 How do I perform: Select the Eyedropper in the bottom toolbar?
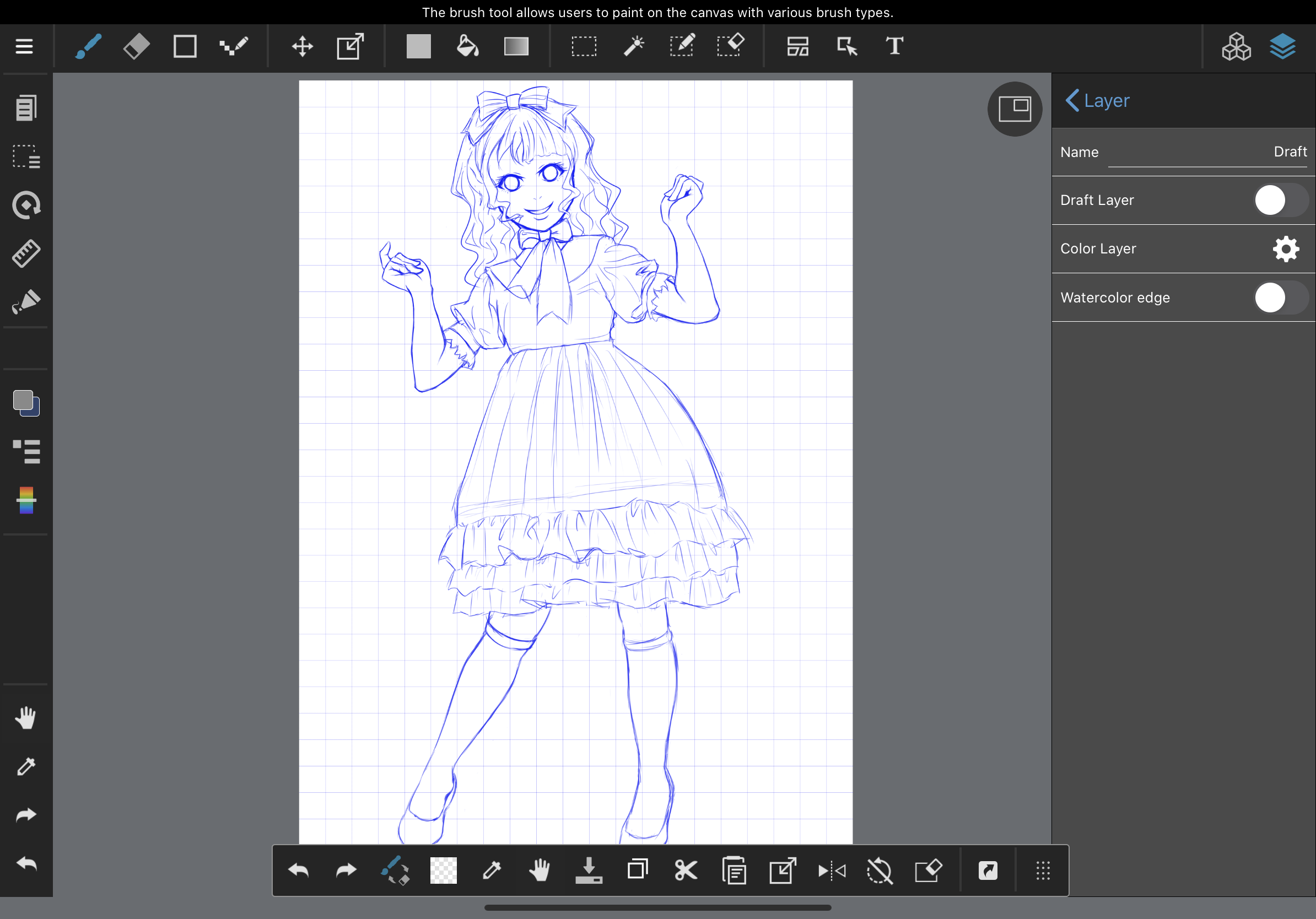pos(492,871)
